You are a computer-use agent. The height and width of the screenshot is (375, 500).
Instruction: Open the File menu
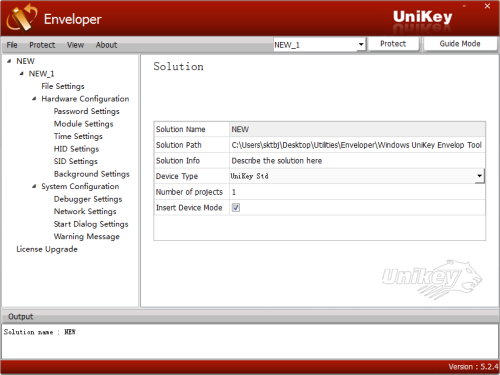[12, 45]
